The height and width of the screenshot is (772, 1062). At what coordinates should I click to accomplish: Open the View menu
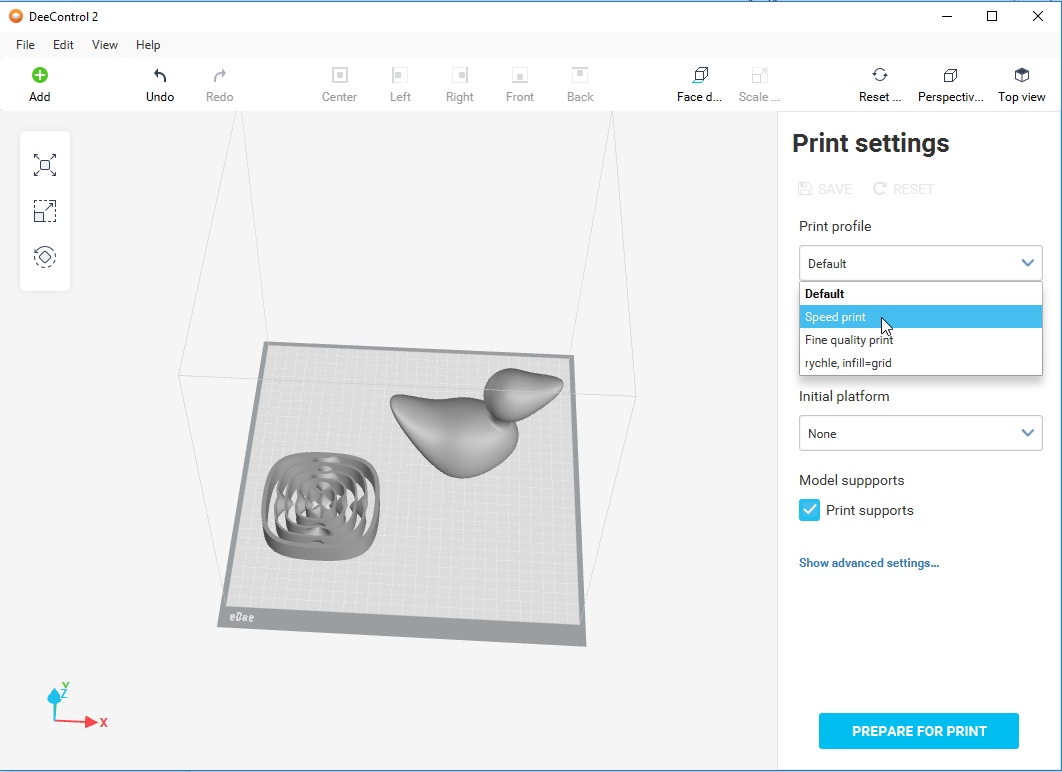tap(105, 45)
